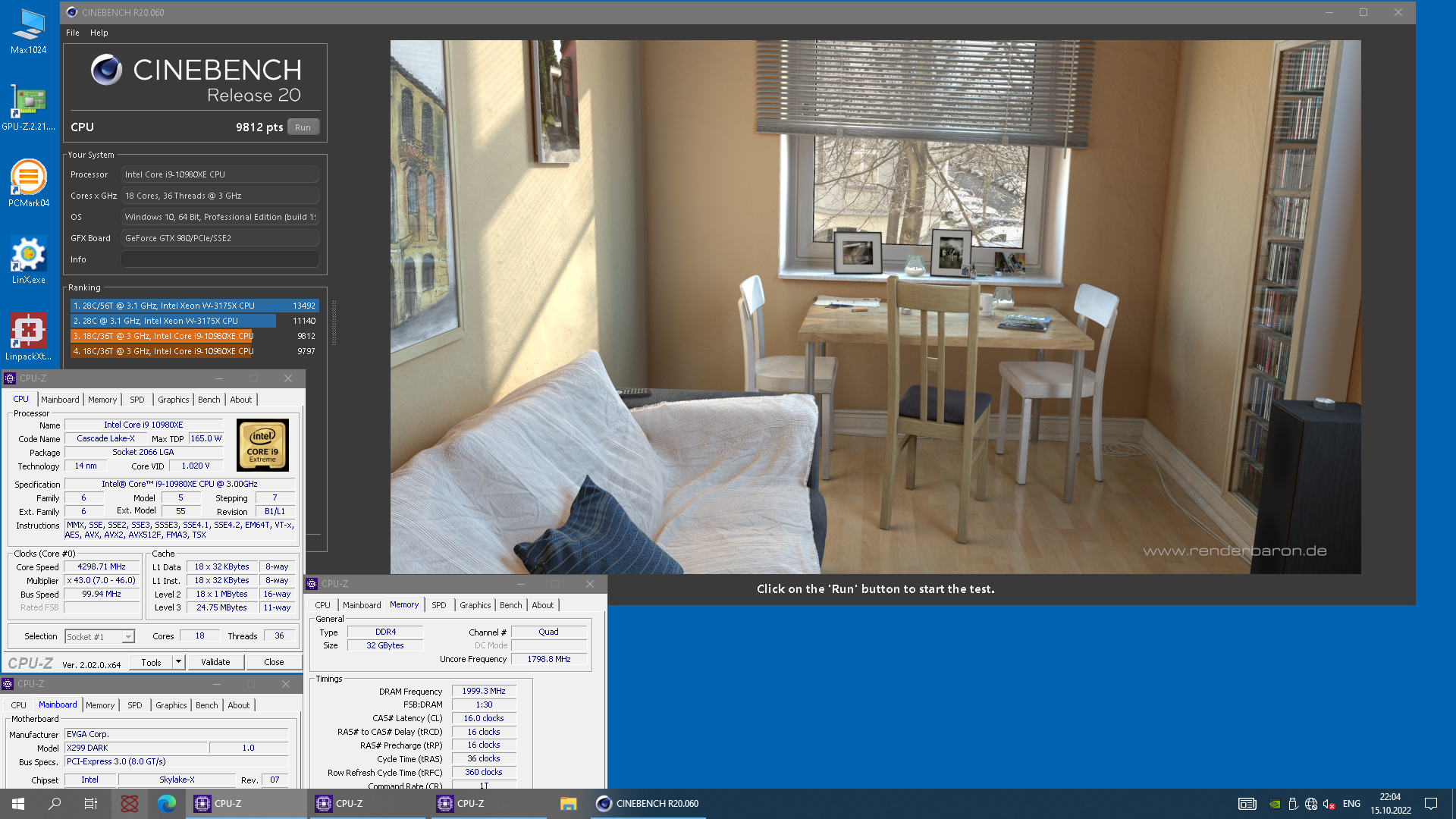Click the Info input field in Cinebench

click(220, 259)
